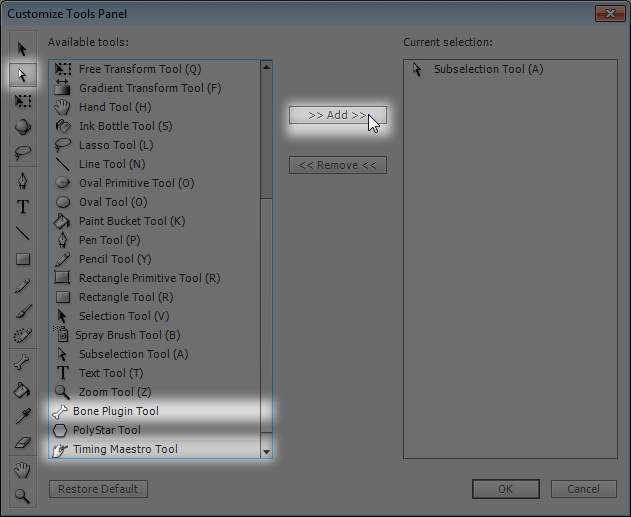Select the Eraser tool icon
631x517 pixels.
click(23, 443)
